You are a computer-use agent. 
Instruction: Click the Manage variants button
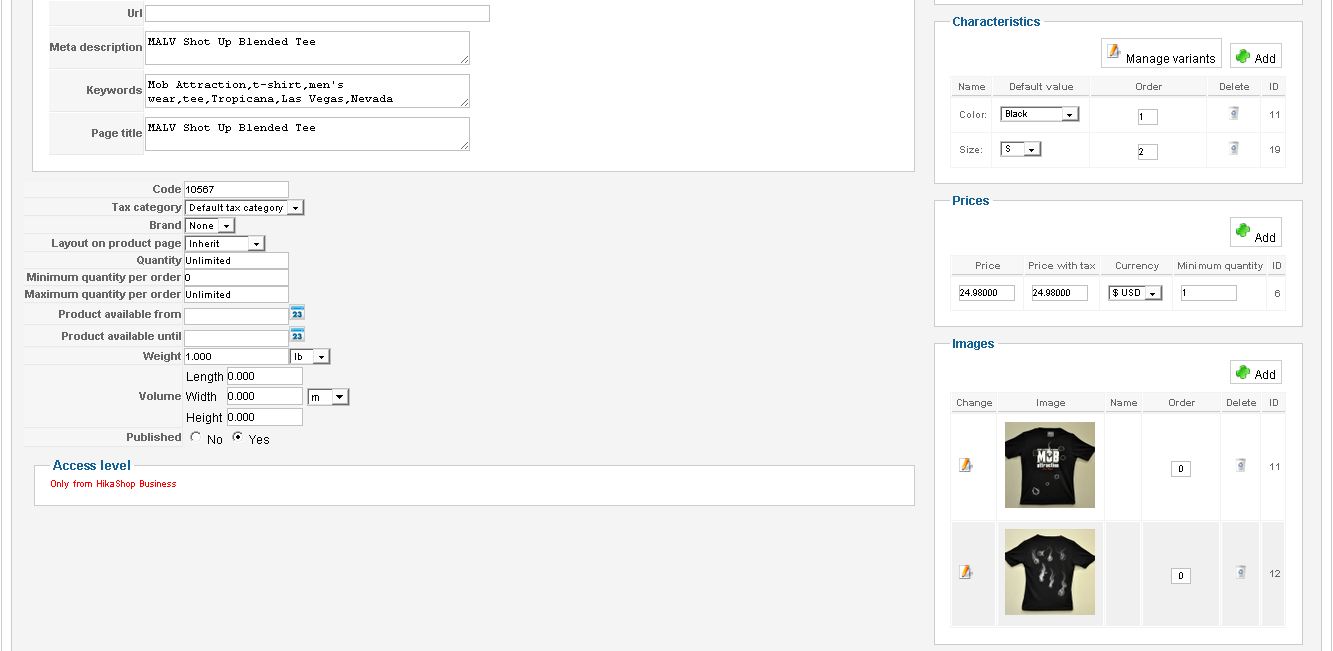pyautogui.click(x=1160, y=55)
